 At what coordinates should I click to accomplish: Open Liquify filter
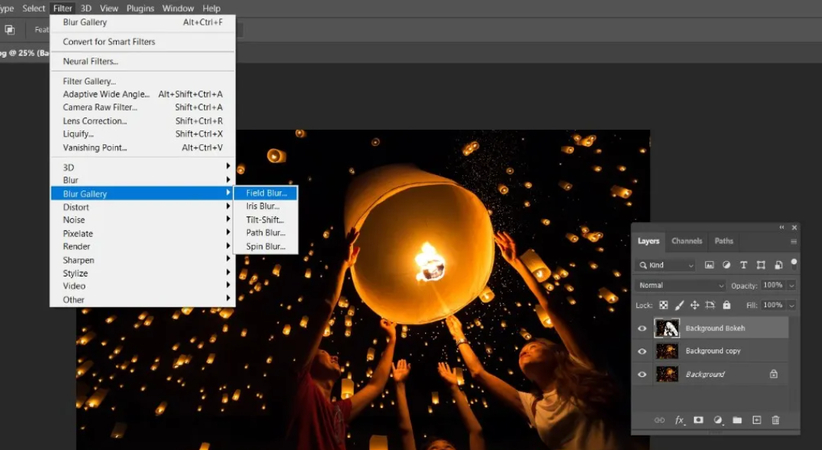point(143,134)
